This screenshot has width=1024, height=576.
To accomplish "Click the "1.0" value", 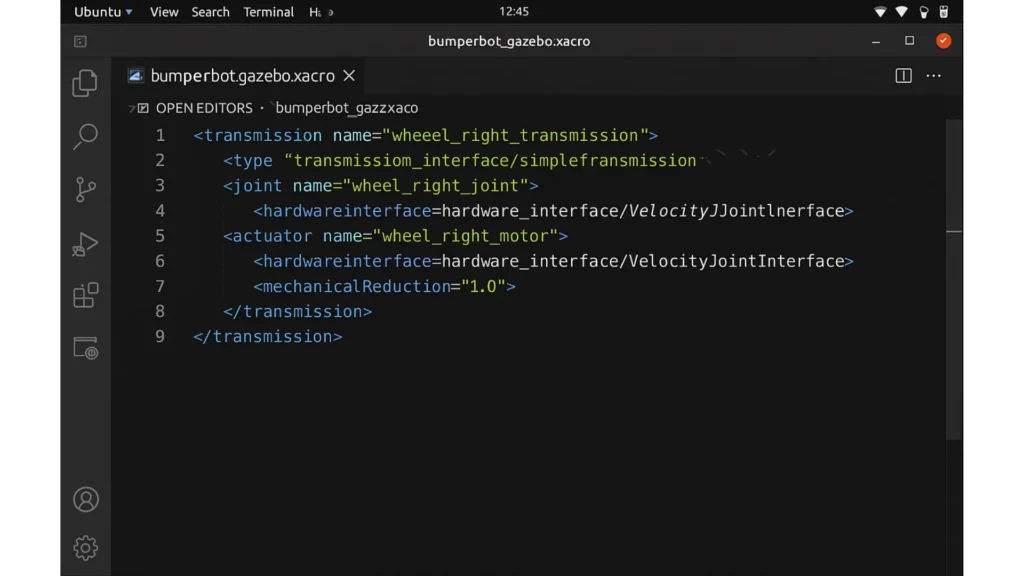I will pos(483,286).
